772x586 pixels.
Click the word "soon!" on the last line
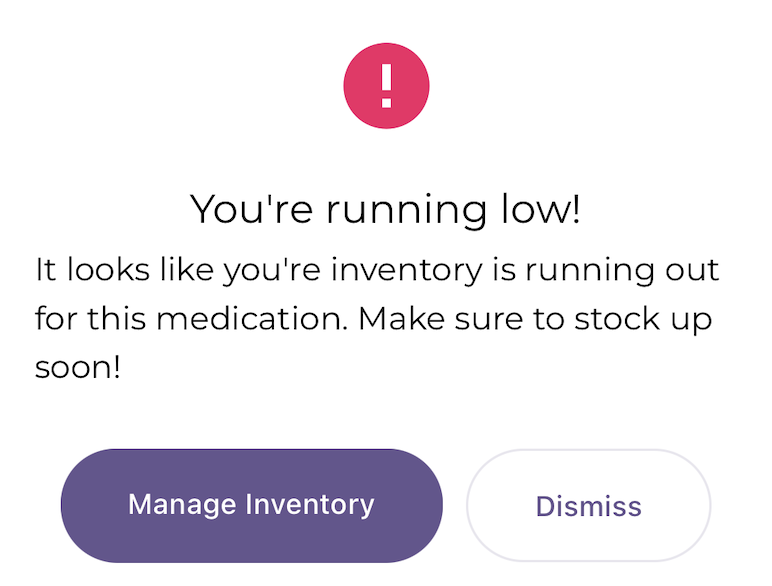(x=77, y=367)
